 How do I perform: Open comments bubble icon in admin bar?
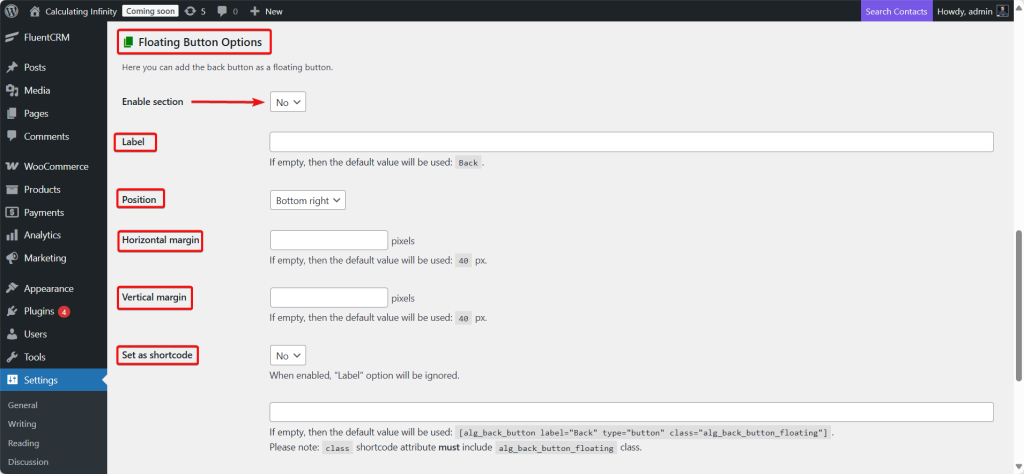pyautogui.click(x=221, y=11)
